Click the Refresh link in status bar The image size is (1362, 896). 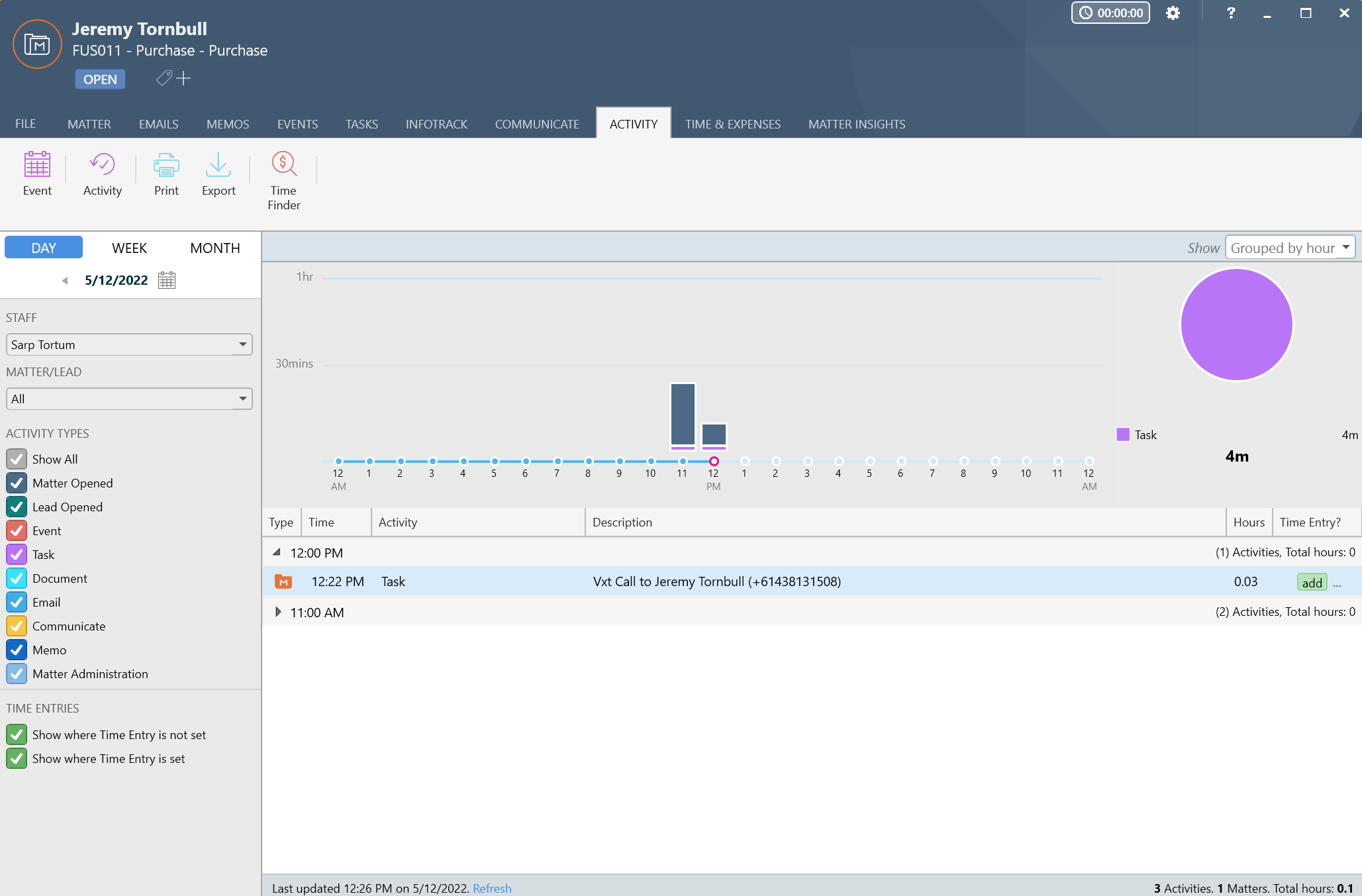(492, 888)
